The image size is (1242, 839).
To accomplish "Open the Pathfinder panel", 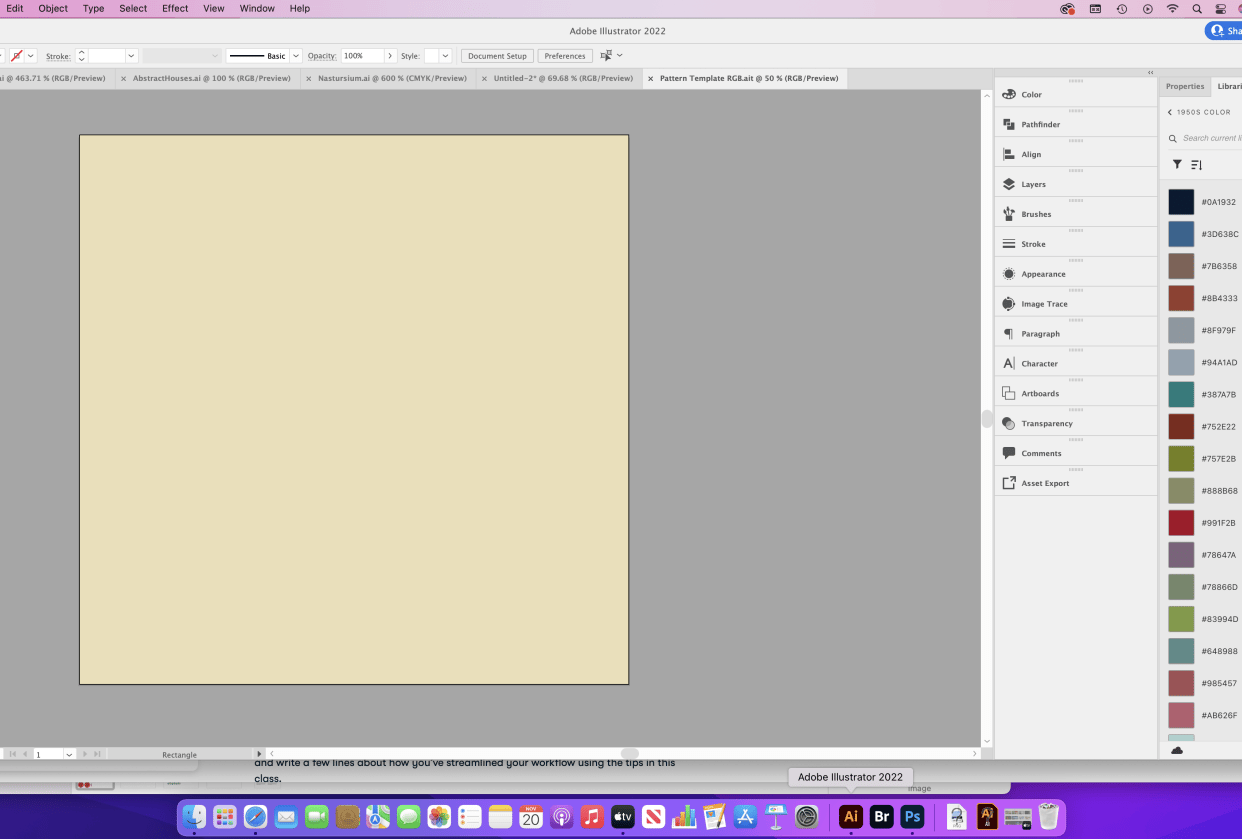I will pos(1040,124).
